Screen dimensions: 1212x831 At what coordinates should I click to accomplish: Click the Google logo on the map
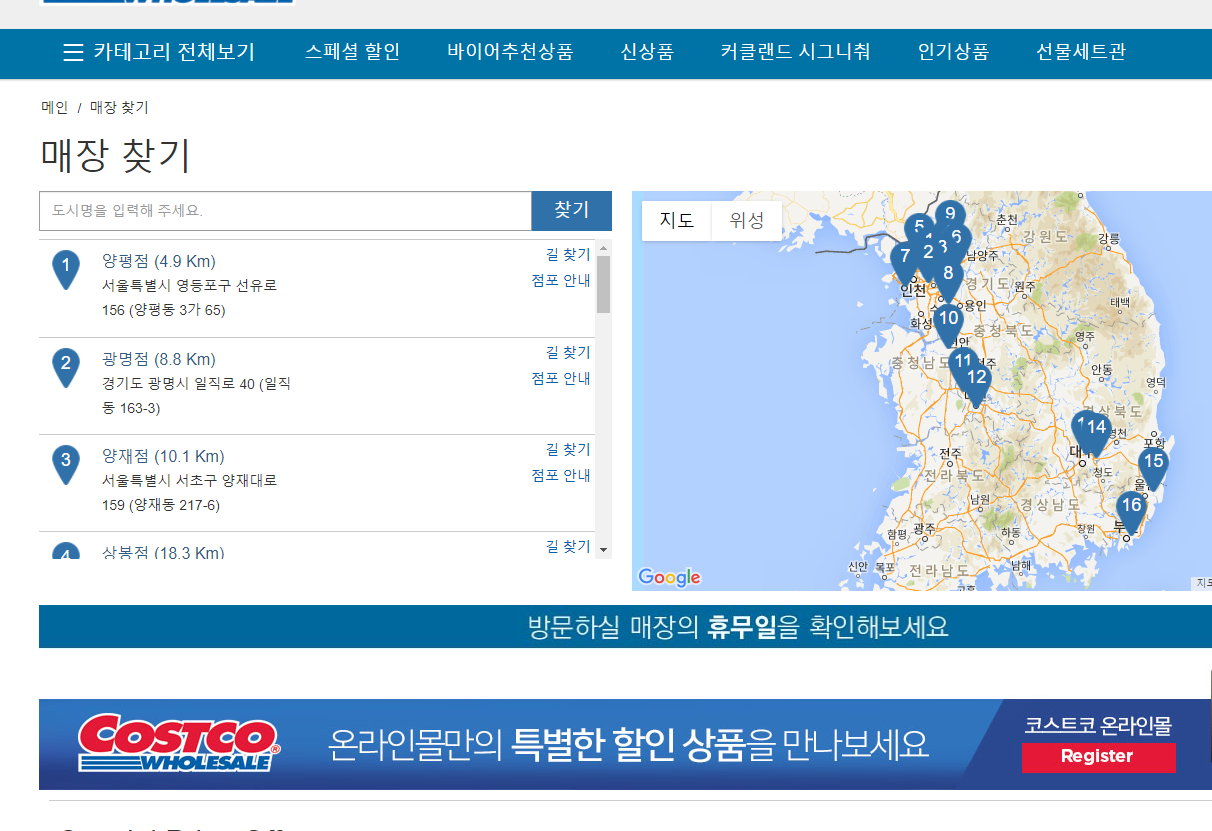pyautogui.click(x=669, y=577)
